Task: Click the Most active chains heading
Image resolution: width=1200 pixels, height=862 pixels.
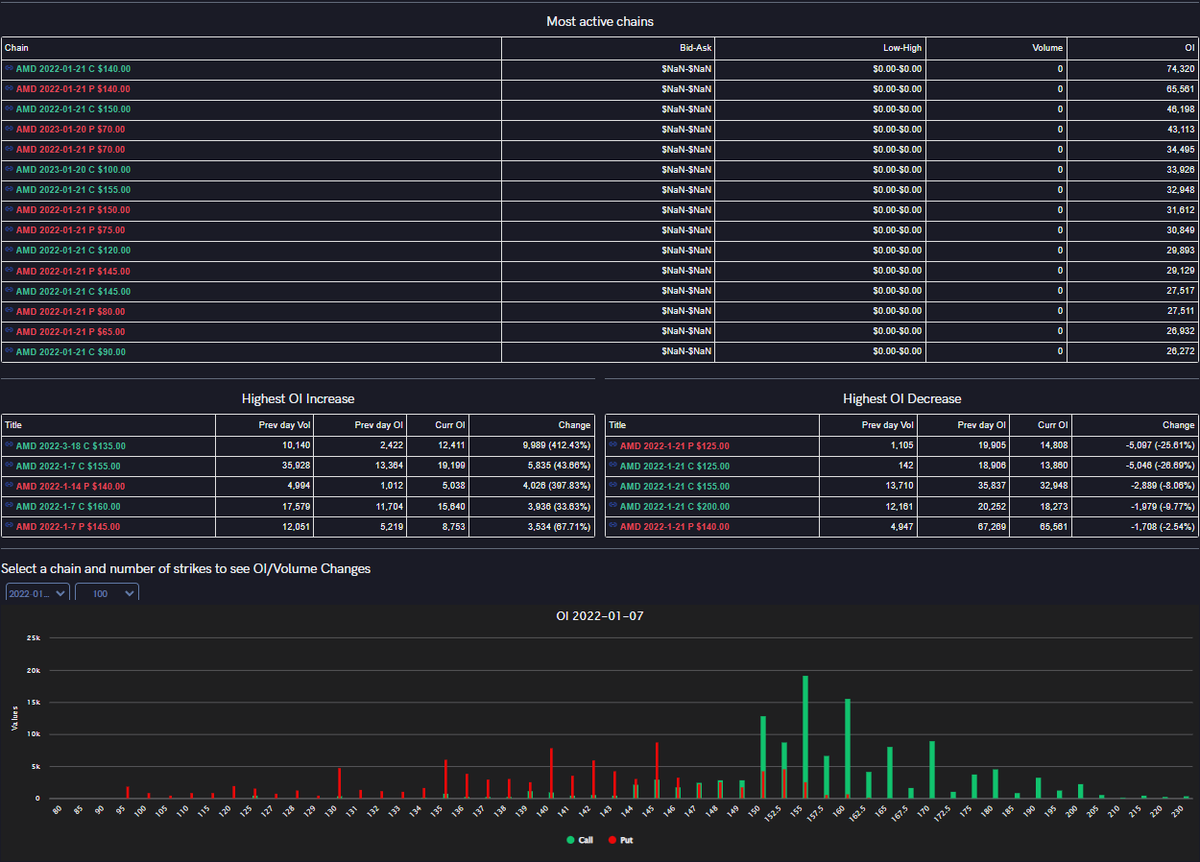Action: [600, 21]
